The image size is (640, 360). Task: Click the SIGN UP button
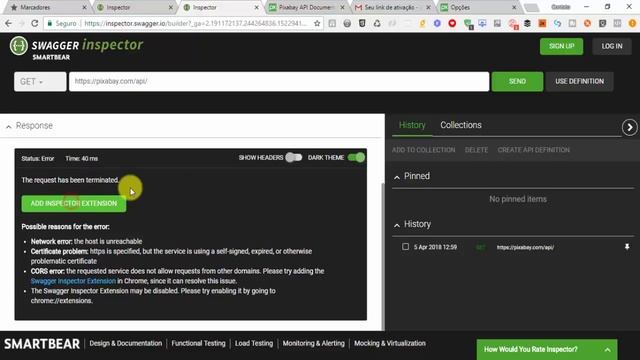click(561, 46)
